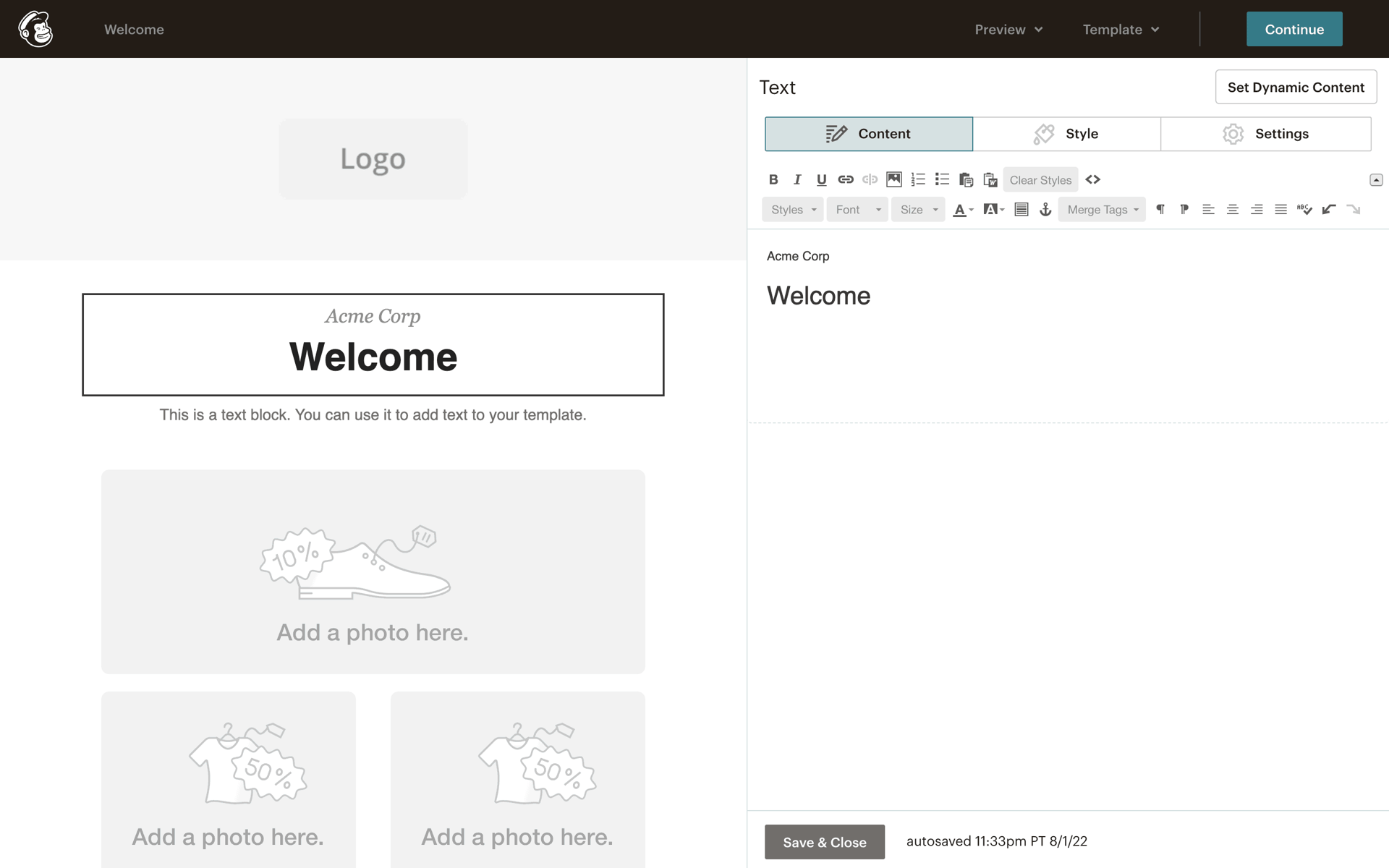Open the background color picker

(994, 210)
